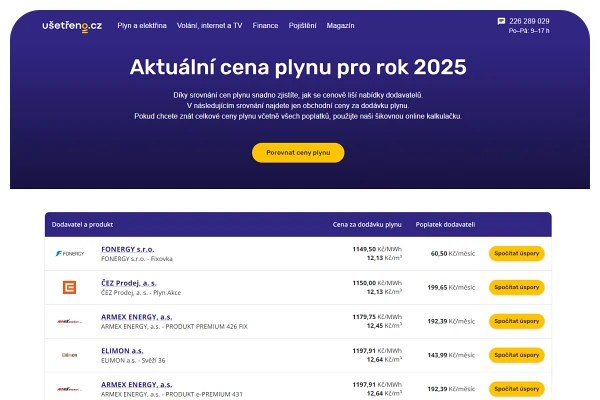Viewport: 600px width, 400px height.
Task: Open the Pojištění menu item
Action: 302,26
